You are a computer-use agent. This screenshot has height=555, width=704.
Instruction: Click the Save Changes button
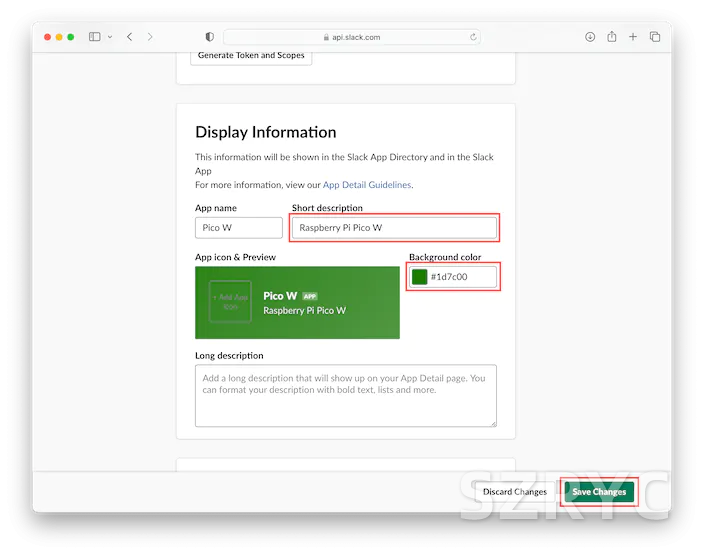[x=598, y=492]
